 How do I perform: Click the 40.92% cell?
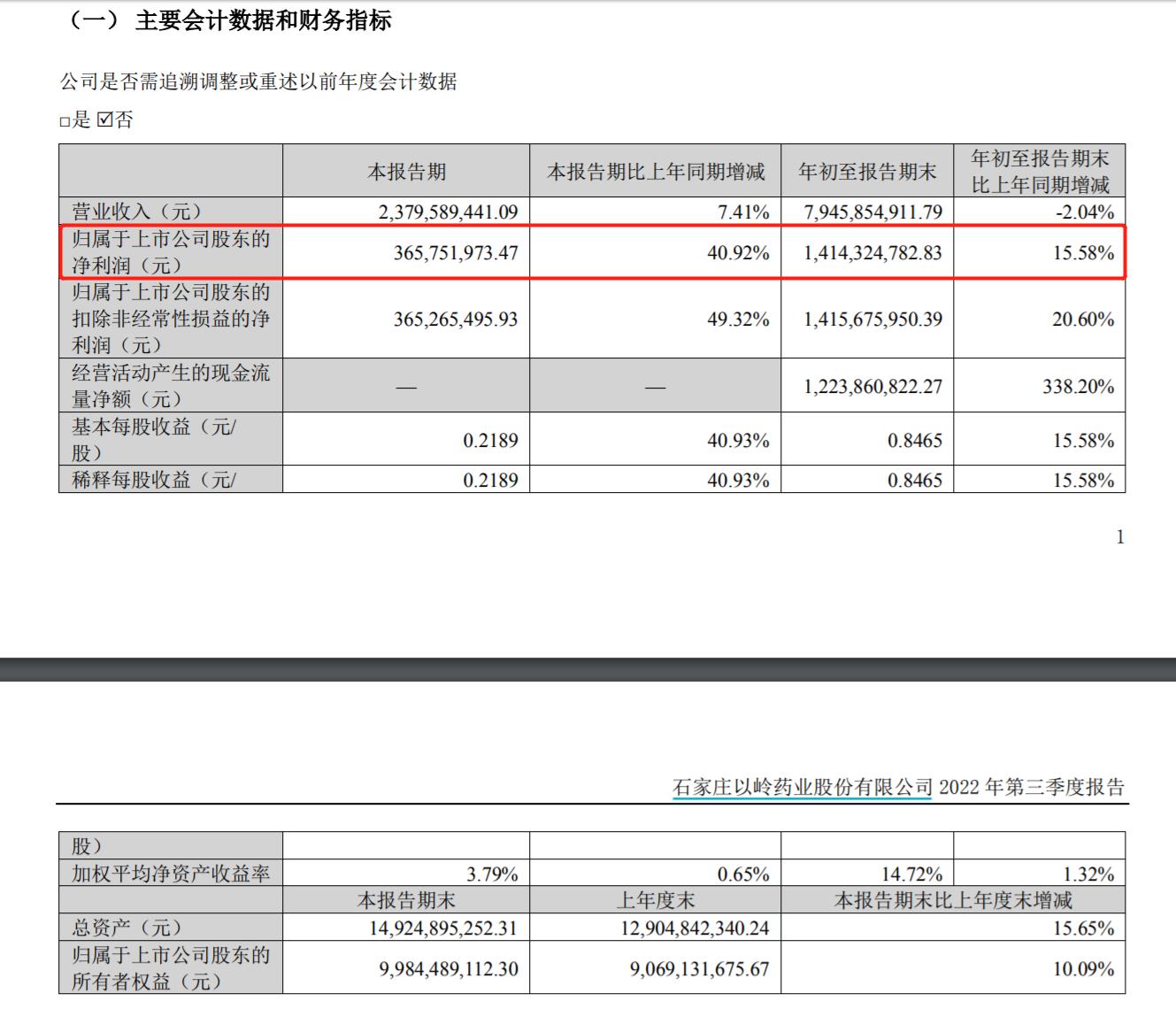[738, 253]
